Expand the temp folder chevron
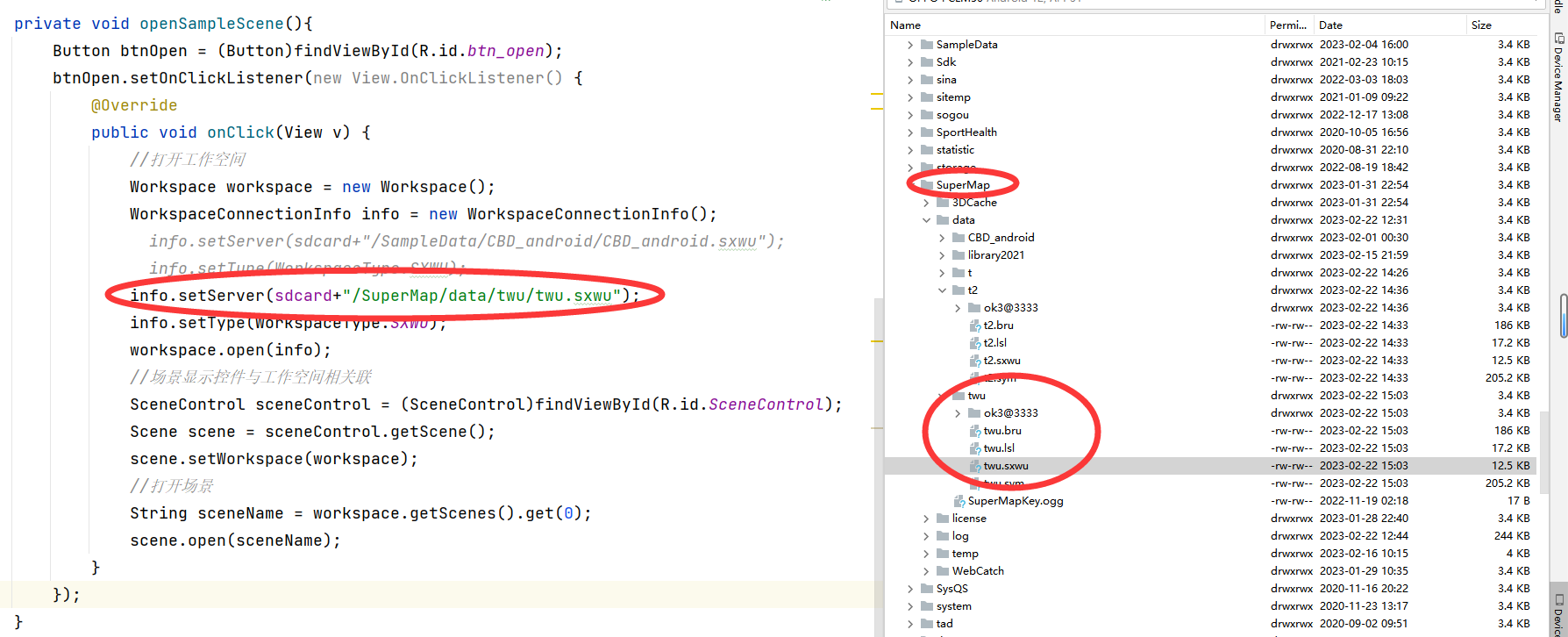Screen dimensions: 1568x637 click(926, 553)
